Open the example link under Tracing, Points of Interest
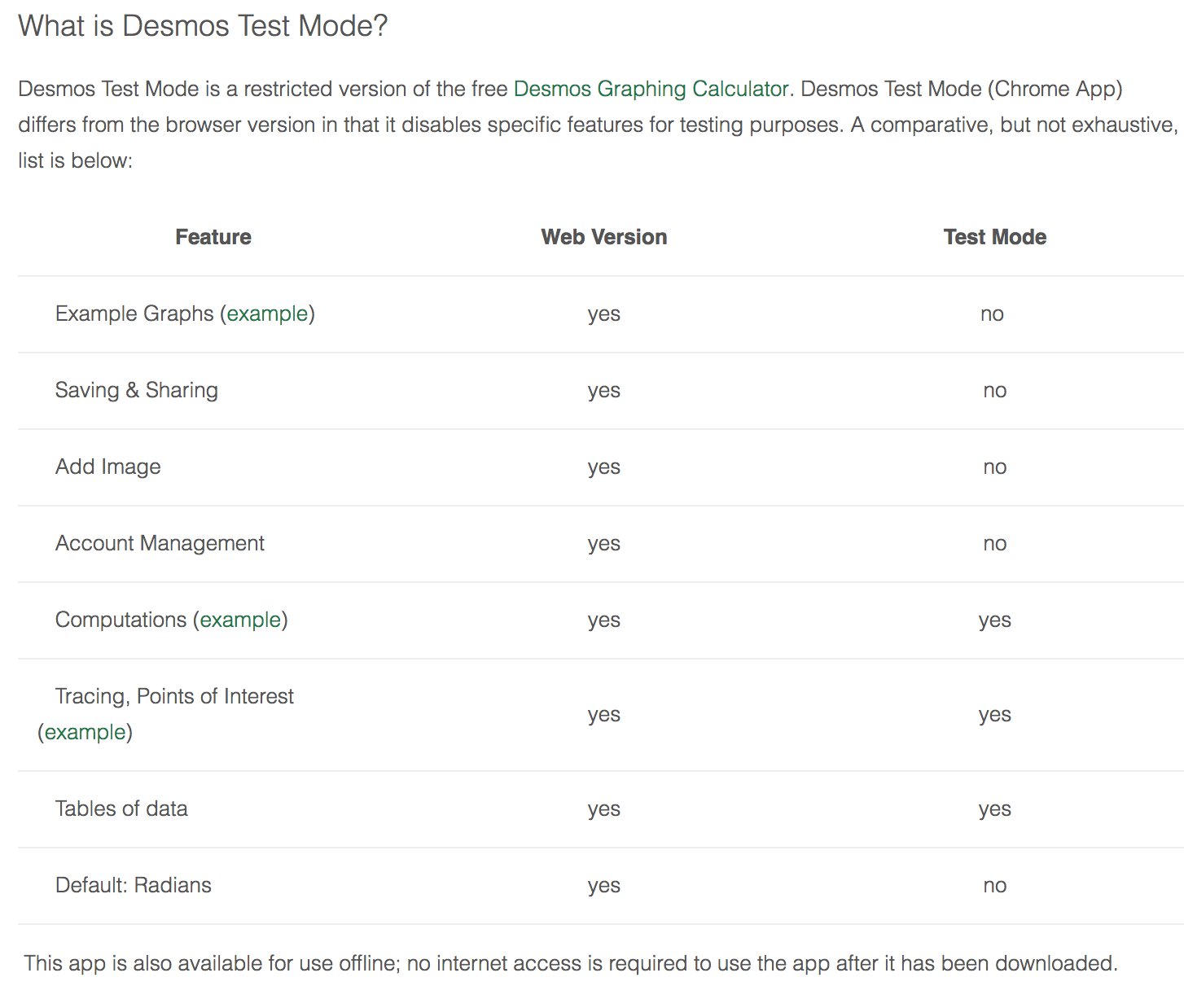 click(85, 732)
